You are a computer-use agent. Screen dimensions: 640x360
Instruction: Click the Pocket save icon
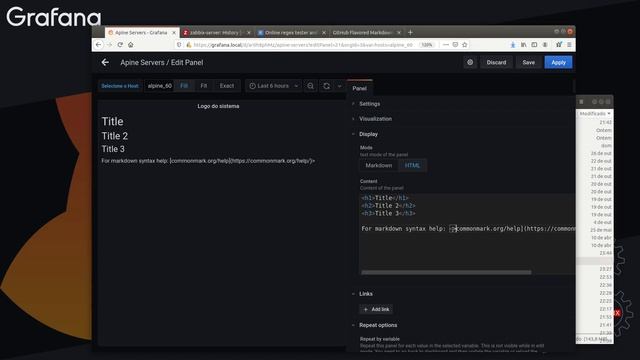(455, 44)
